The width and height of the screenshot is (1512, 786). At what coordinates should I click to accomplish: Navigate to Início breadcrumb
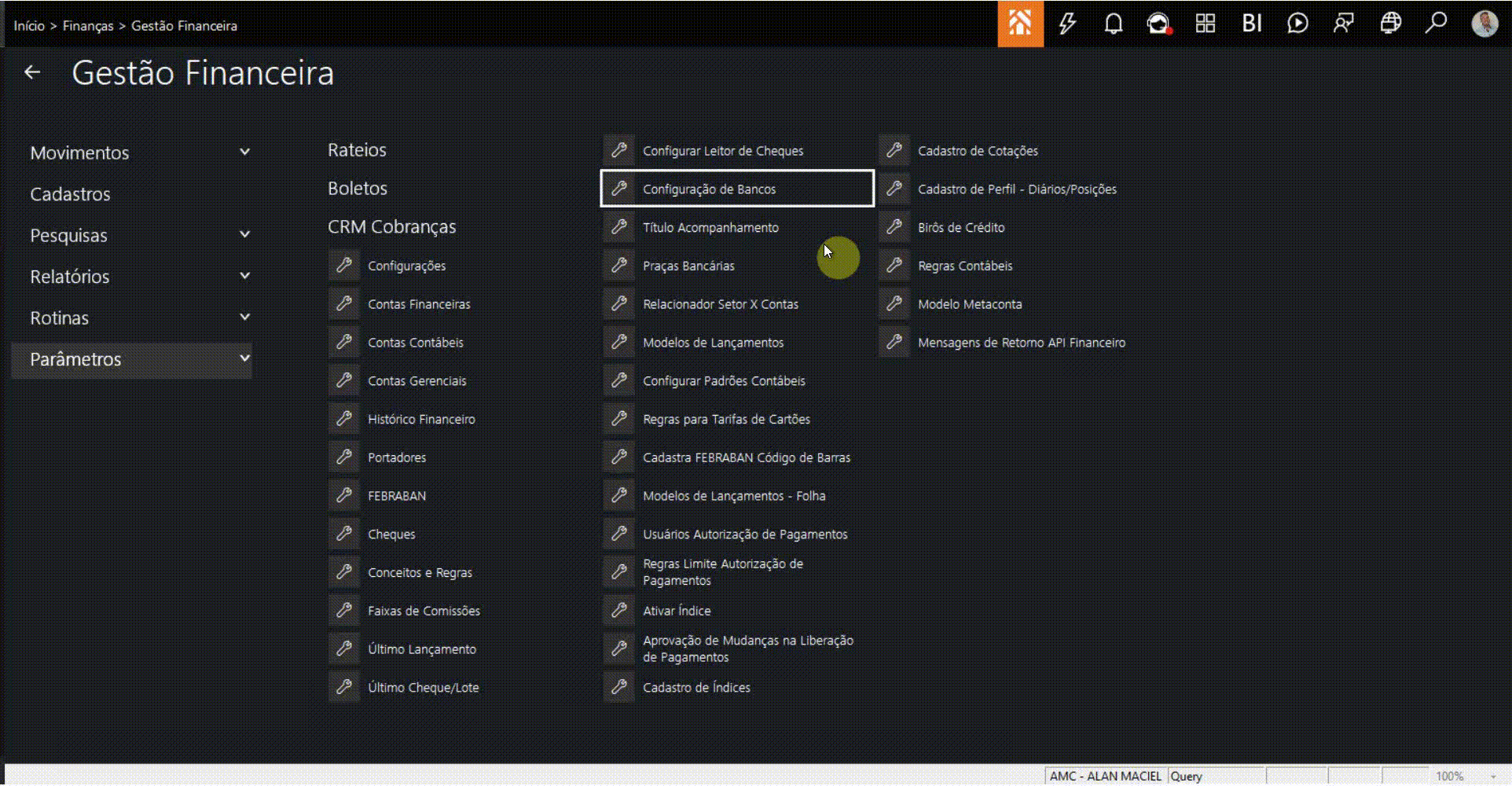point(29,26)
